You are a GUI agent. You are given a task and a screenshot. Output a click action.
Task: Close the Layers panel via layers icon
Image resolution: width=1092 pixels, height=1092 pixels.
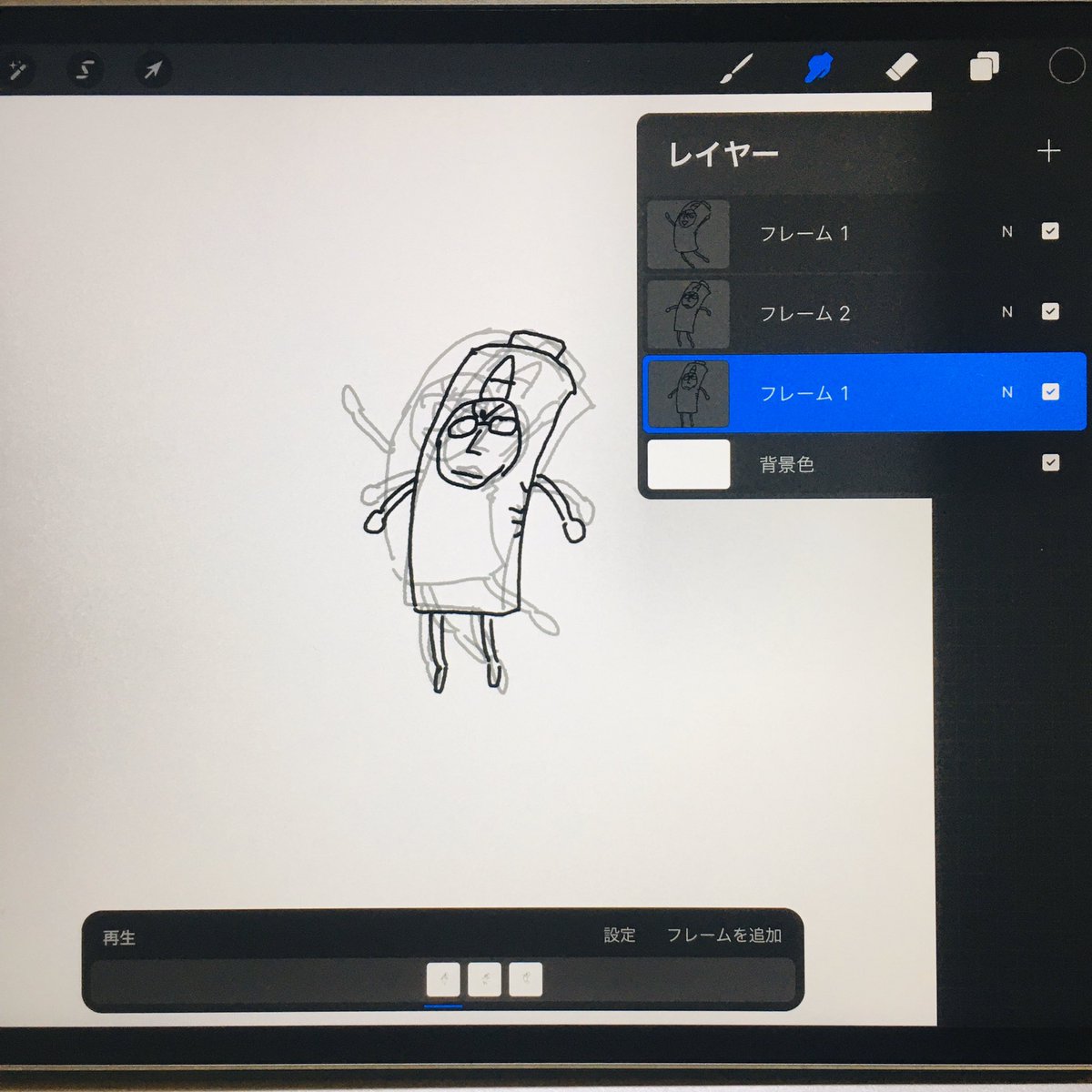pos(984,66)
